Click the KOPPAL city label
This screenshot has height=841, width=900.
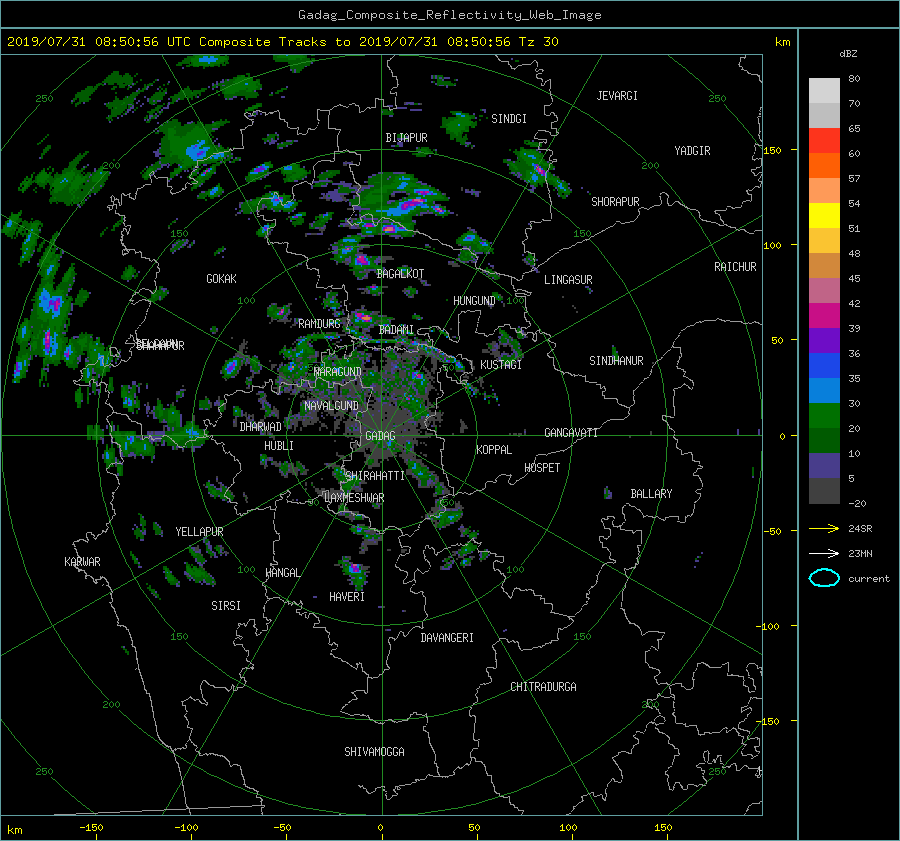tap(494, 450)
